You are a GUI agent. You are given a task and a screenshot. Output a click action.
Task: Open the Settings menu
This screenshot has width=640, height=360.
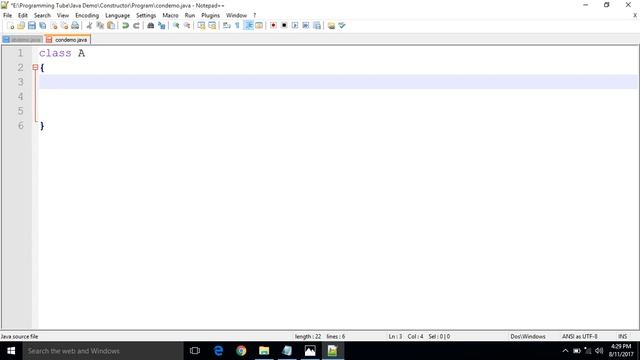pos(146,16)
